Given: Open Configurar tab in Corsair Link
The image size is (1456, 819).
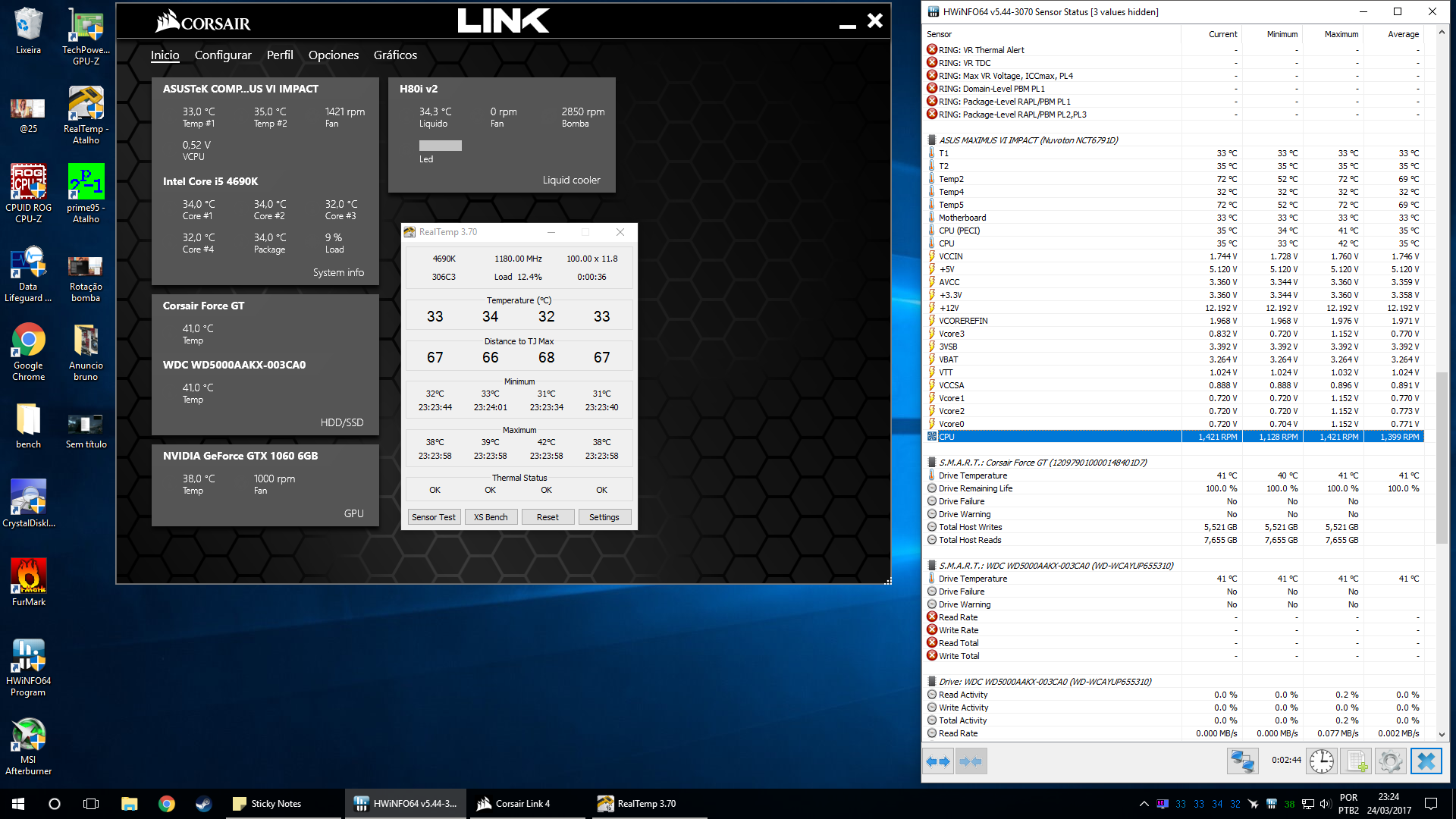Looking at the screenshot, I should 223,55.
